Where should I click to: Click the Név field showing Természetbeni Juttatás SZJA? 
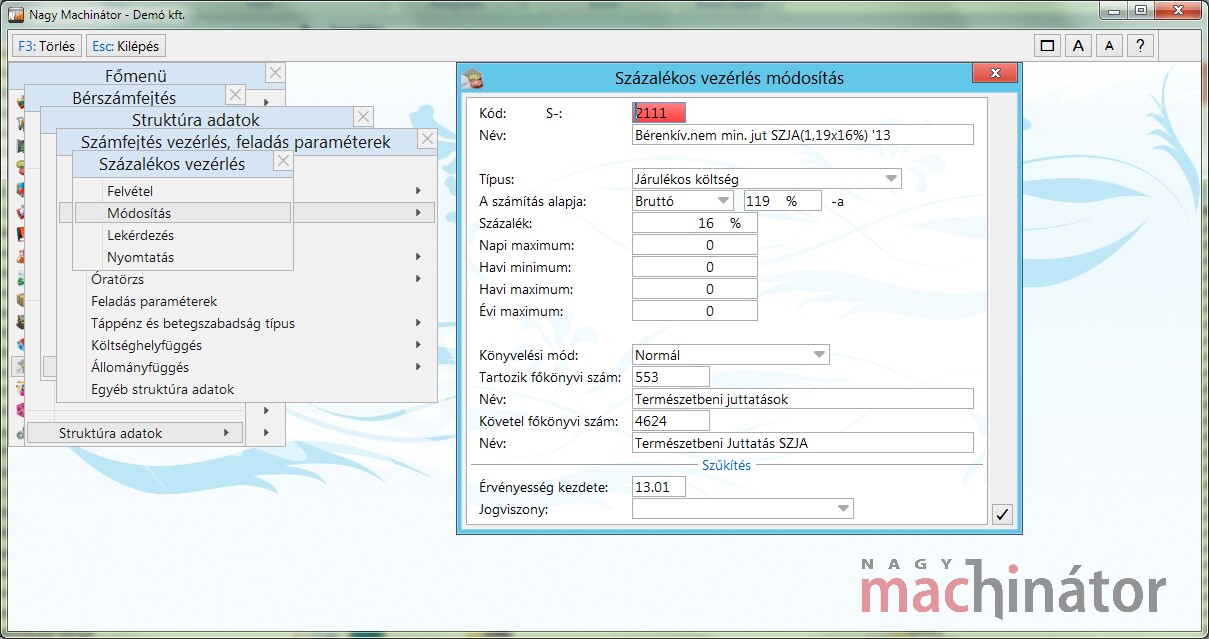click(x=802, y=443)
